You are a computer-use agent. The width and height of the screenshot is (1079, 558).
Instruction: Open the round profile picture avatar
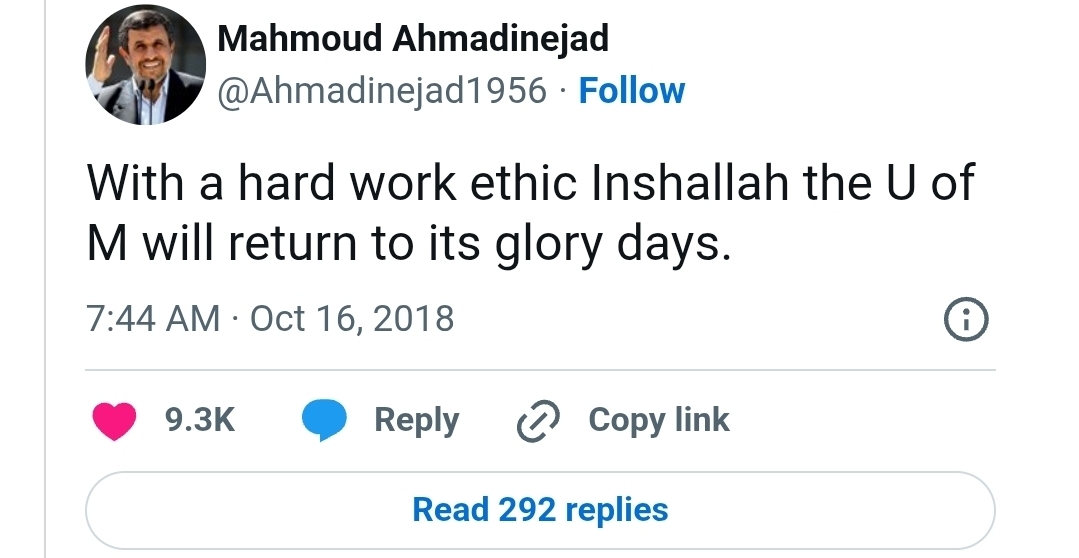(145, 66)
